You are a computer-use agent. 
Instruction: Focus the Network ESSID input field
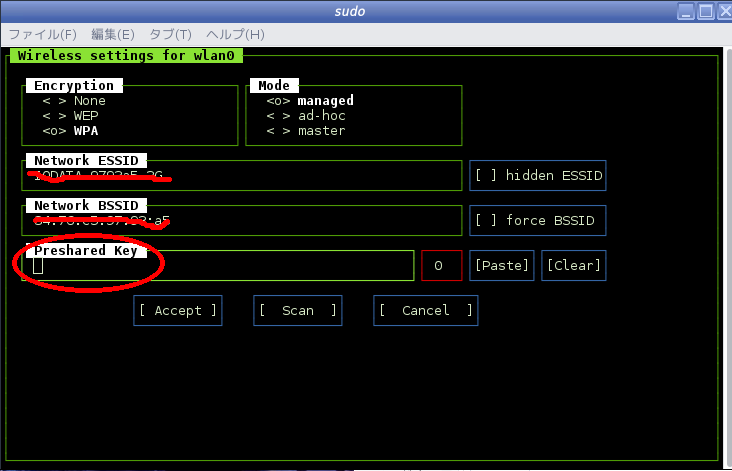pos(242,176)
